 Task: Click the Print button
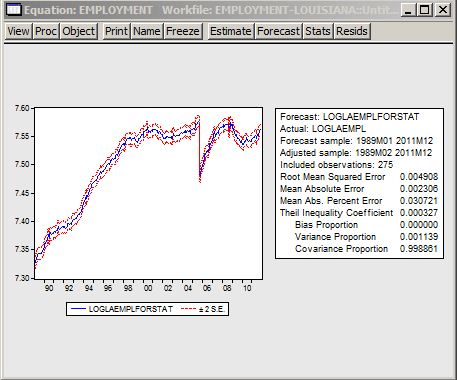click(x=116, y=31)
